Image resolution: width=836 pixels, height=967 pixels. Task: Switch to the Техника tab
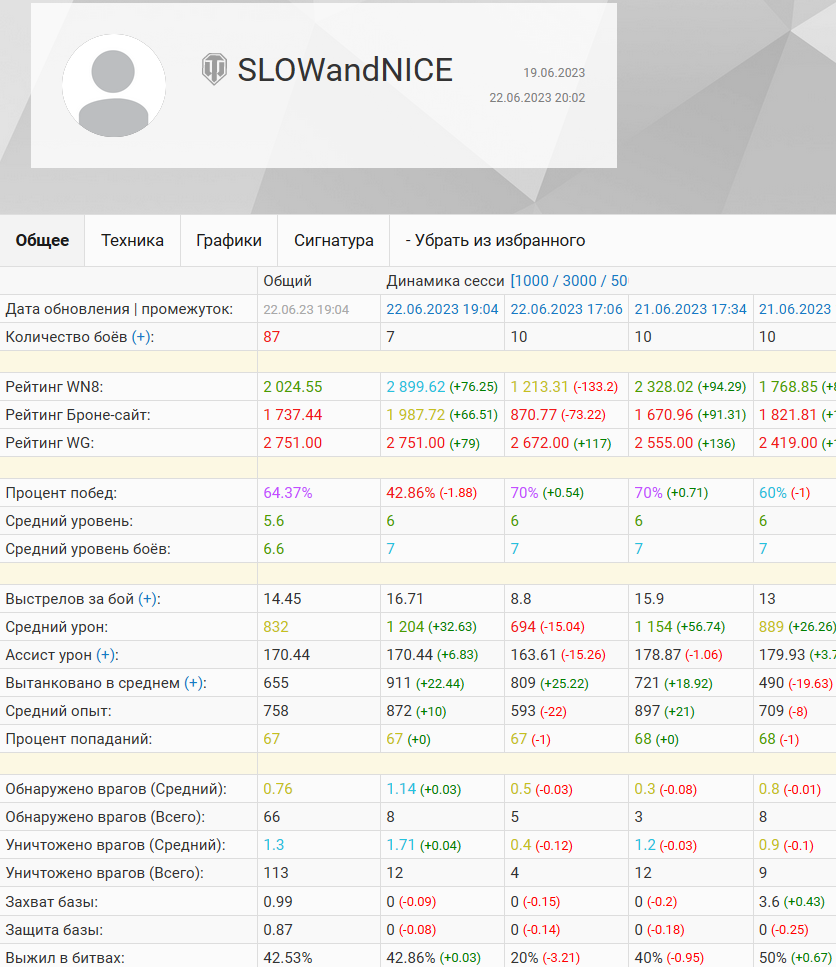(133, 241)
